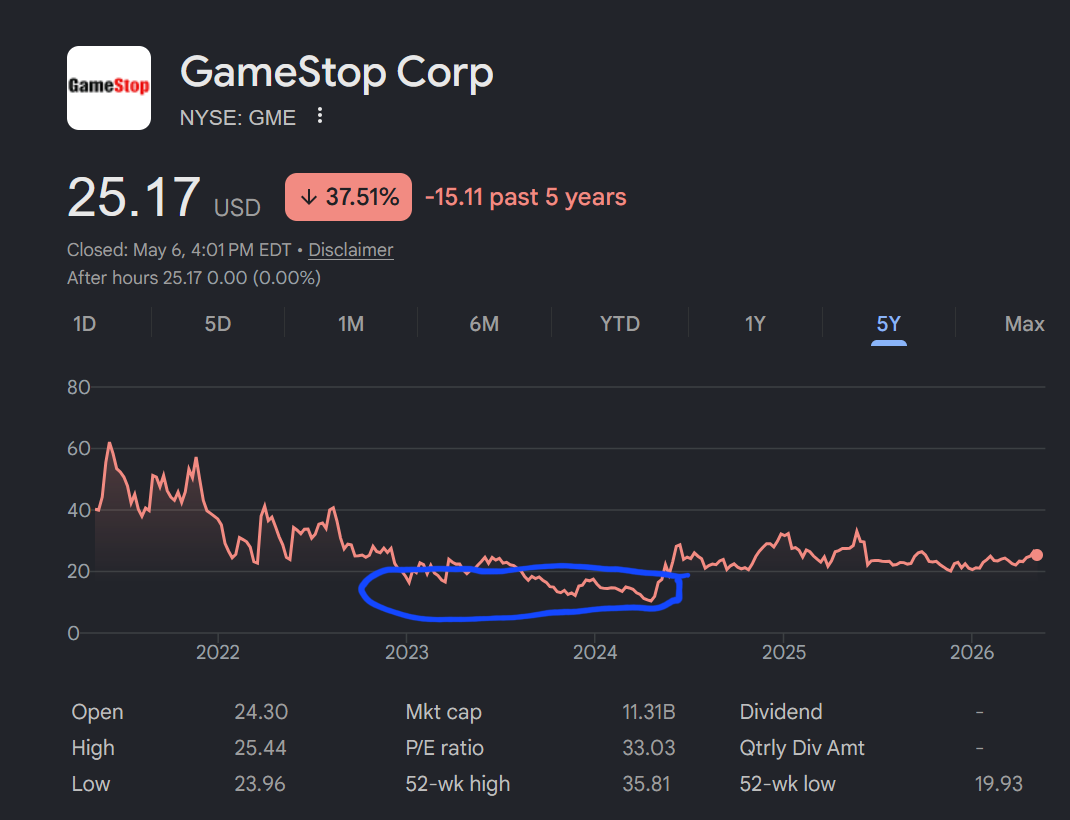Click the 52-wk high value 35.81
Image resolution: width=1070 pixels, height=820 pixels.
coord(646,784)
